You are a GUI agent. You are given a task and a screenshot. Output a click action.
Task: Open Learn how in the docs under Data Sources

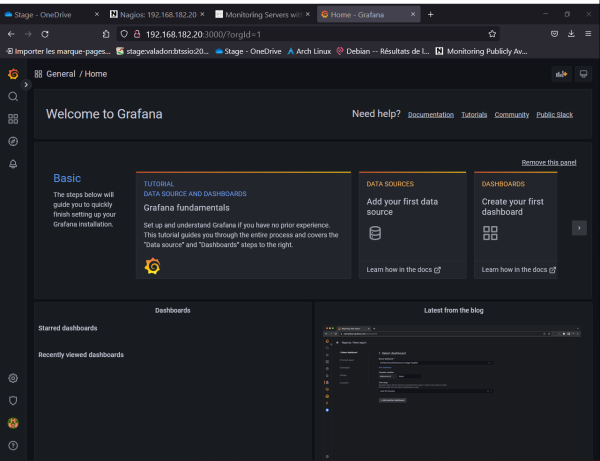coord(404,270)
